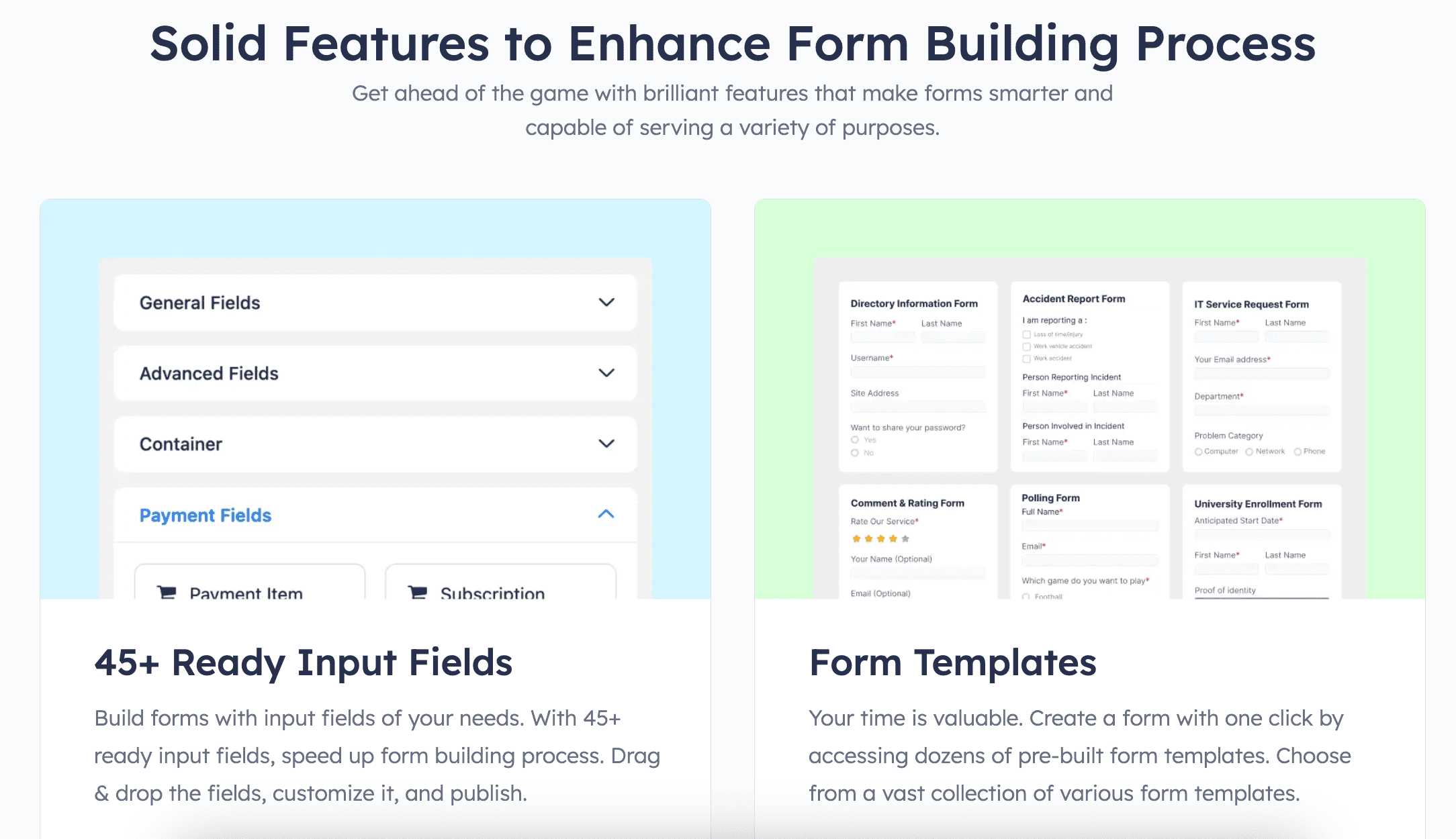Screen dimensions: 1456x839
Task: Select the No radio for share password
Action: [855, 452]
